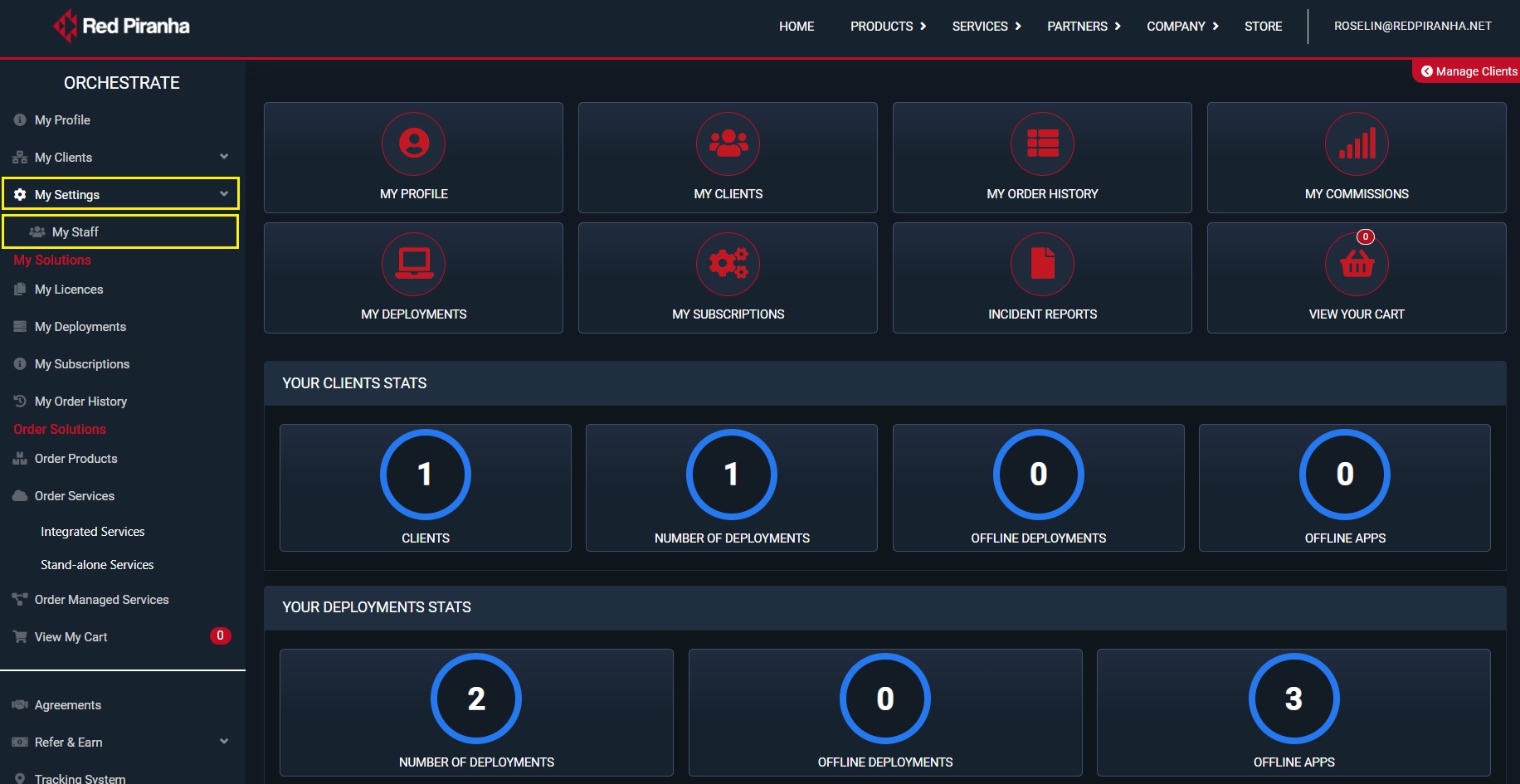Click the My Staff users icon
1520x784 pixels.
pyautogui.click(x=37, y=231)
